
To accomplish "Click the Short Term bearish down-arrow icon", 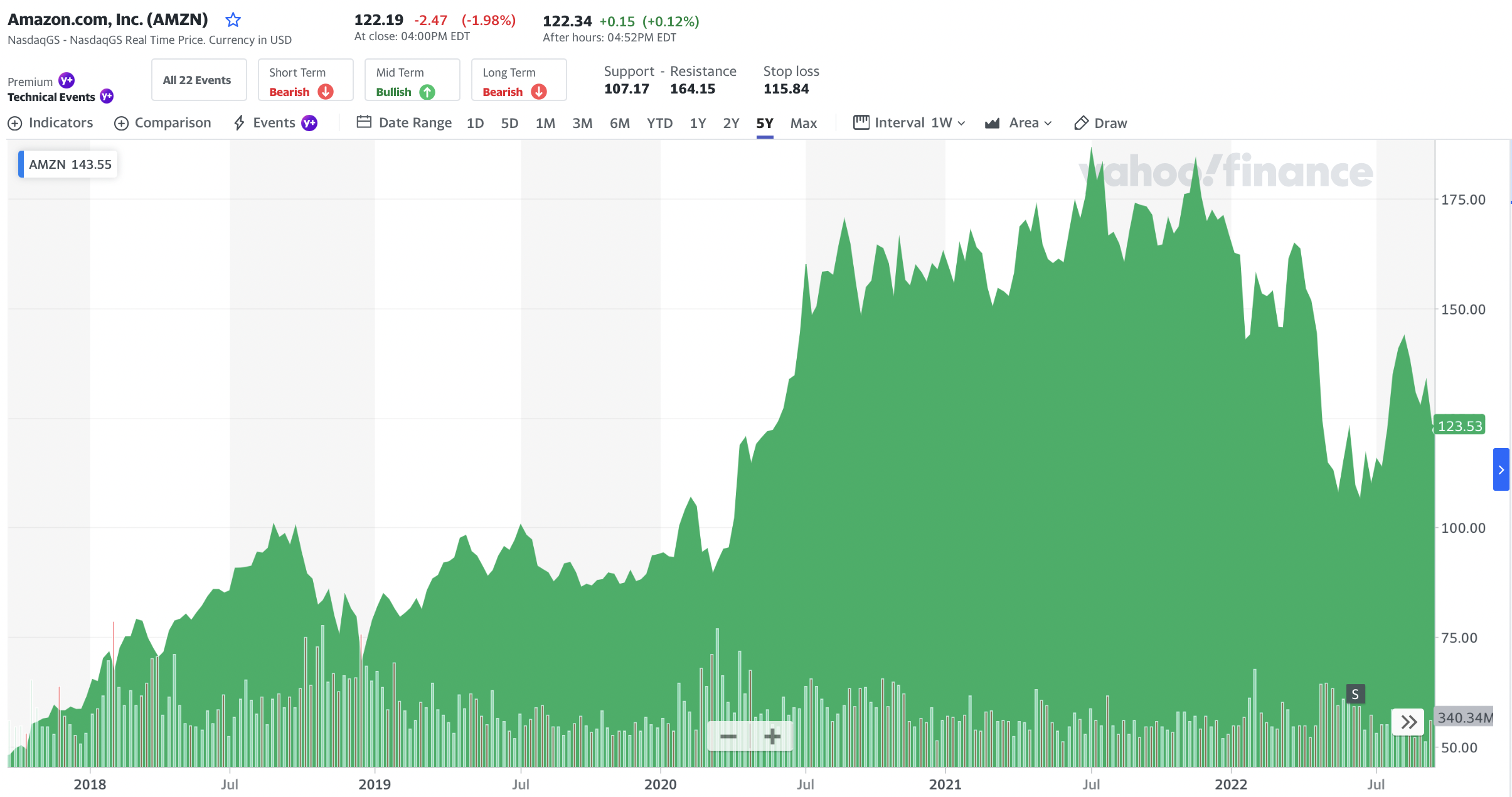I will pos(326,92).
